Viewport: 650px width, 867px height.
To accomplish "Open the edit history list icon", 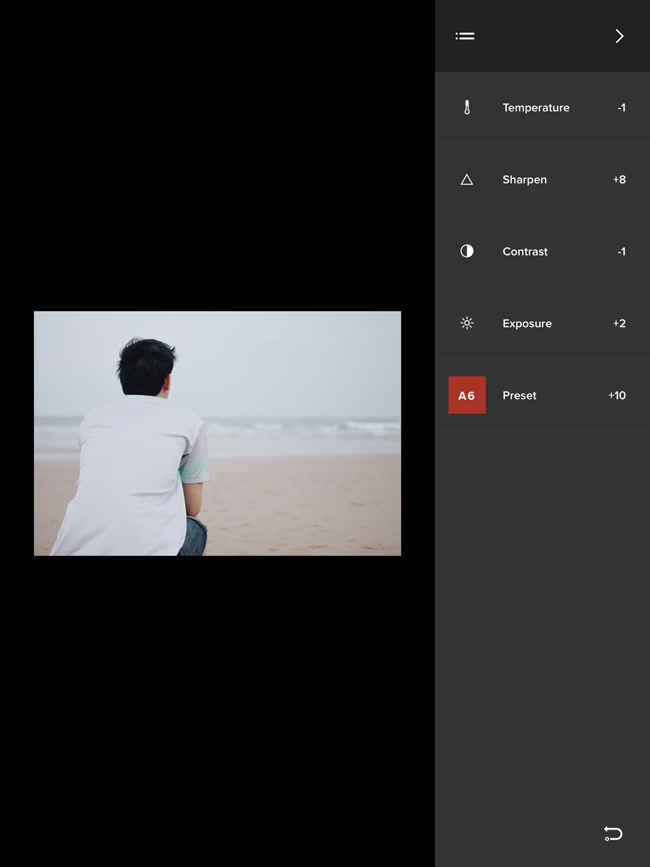I will coord(465,36).
